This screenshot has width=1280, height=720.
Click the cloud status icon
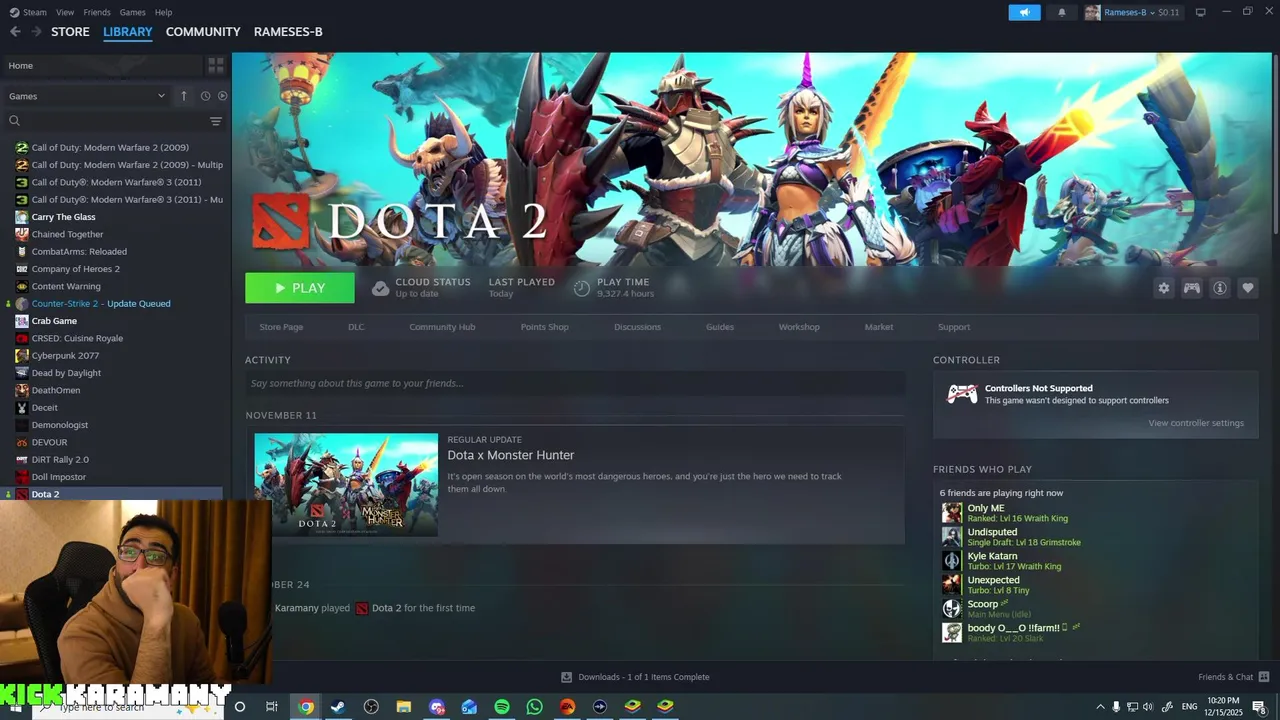pyautogui.click(x=380, y=288)
